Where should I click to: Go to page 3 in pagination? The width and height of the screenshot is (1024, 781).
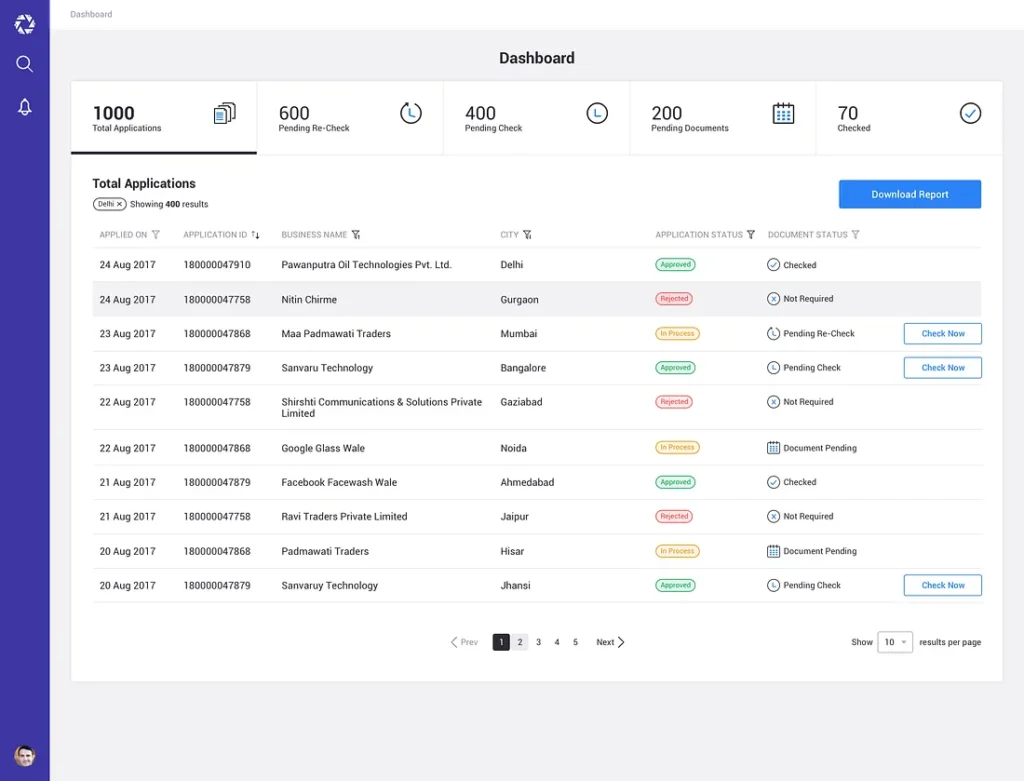pos(538,642)
